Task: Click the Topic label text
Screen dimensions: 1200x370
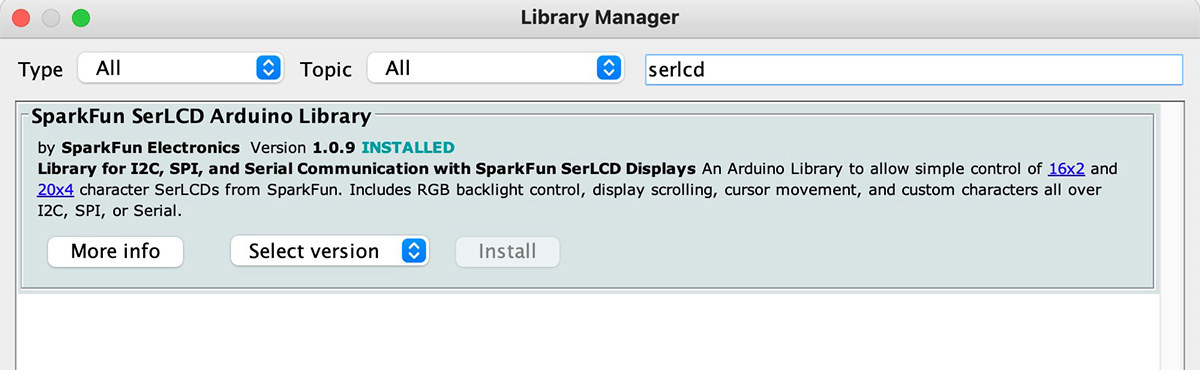Action: (326, 69)
